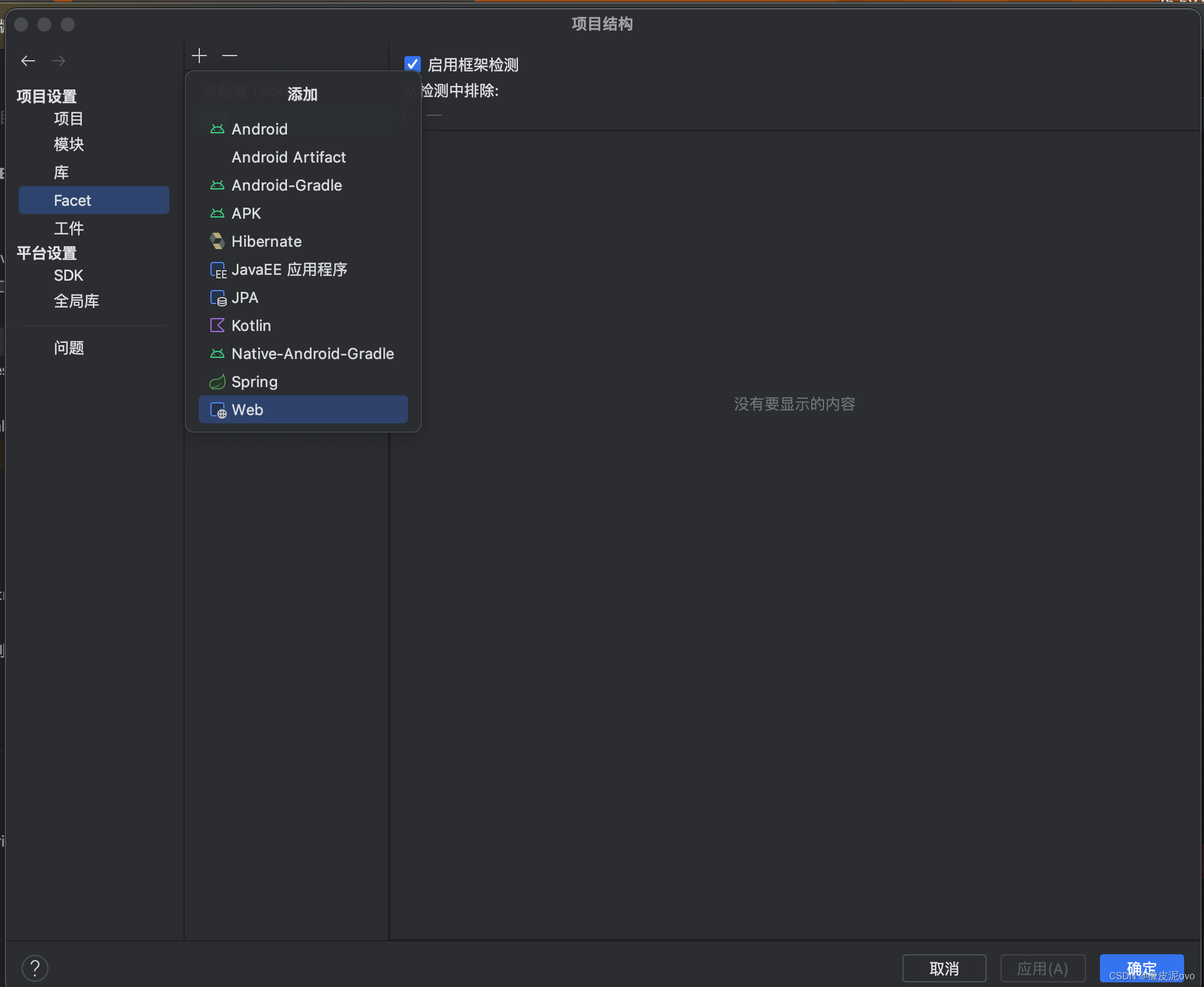
Task: Click the forward arrow in the sidebar
Action: (58, 60)
